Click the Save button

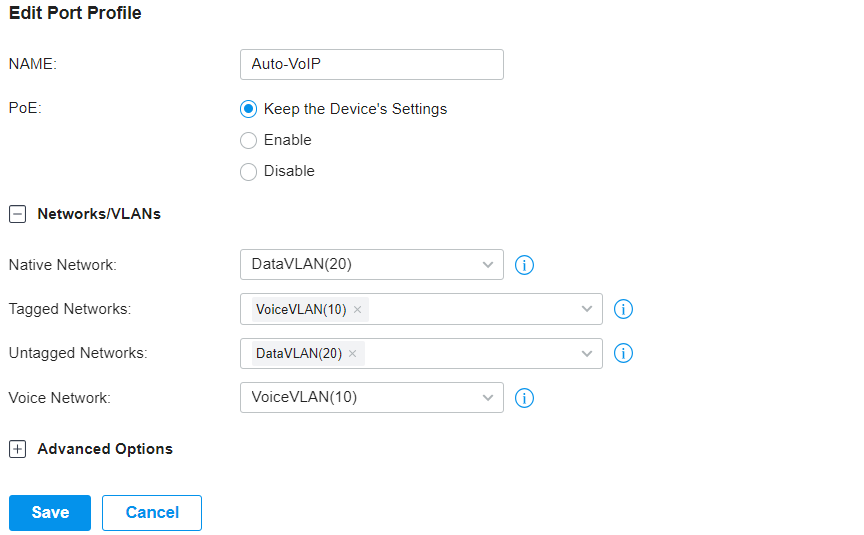point(50,512)
